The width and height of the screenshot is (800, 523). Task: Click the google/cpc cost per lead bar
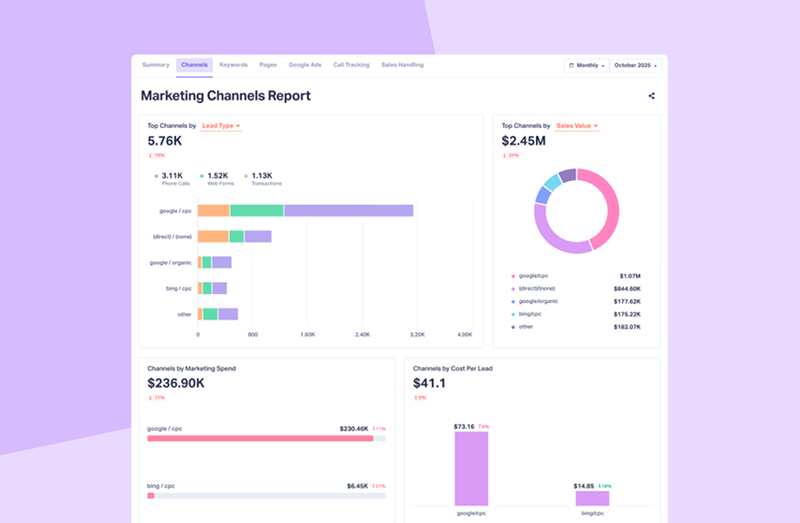tap(471, 469)
